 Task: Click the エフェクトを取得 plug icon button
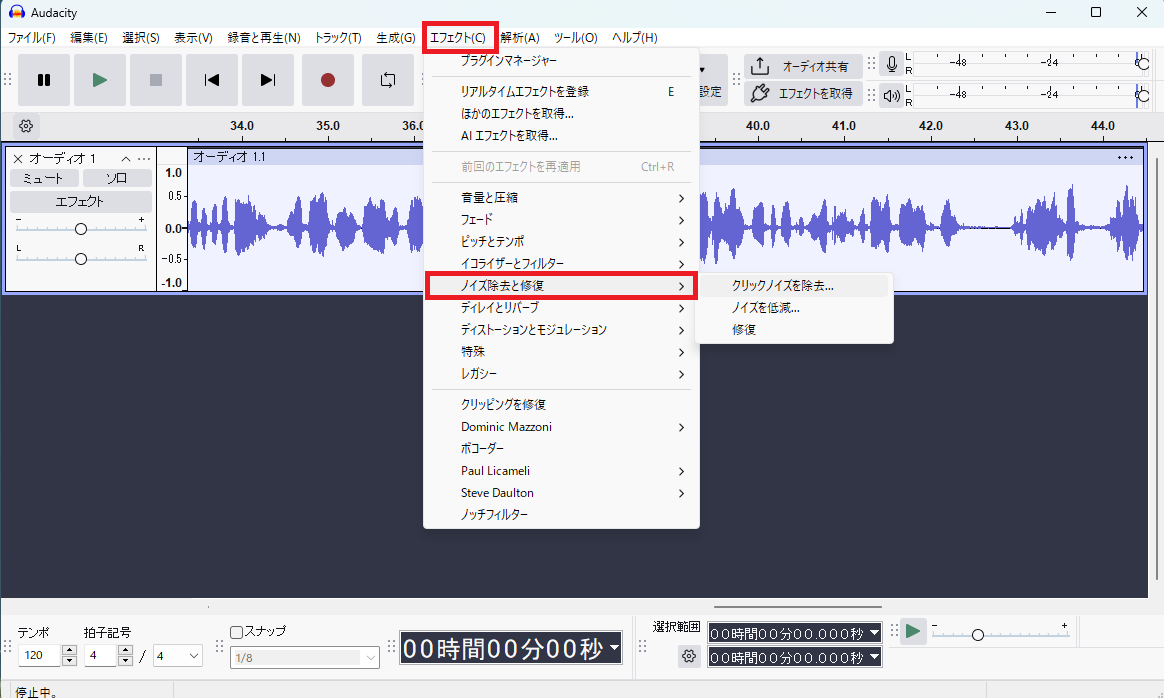[x=803, y=94]
